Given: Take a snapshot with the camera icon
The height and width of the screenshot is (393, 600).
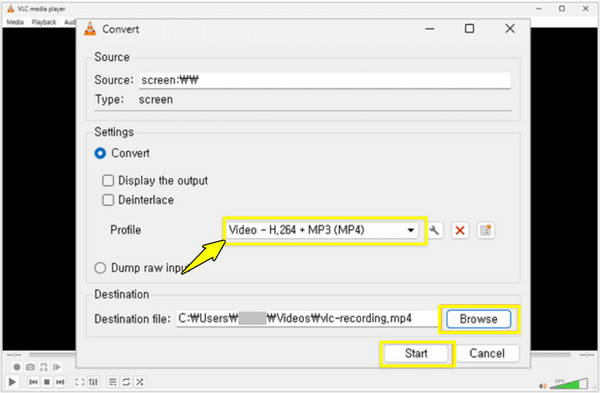Looking at the screenshot, I should pyautogui.click(x=30, y=367).
